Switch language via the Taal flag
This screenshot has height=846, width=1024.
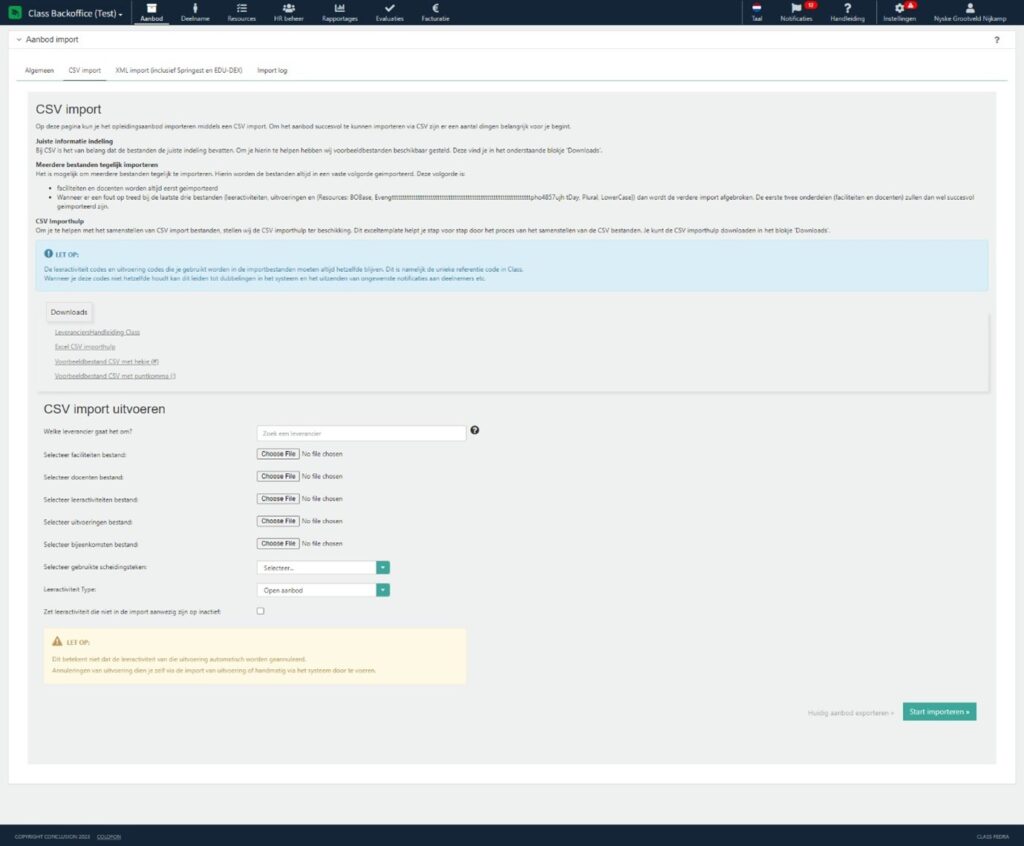(x=757, y=9)
